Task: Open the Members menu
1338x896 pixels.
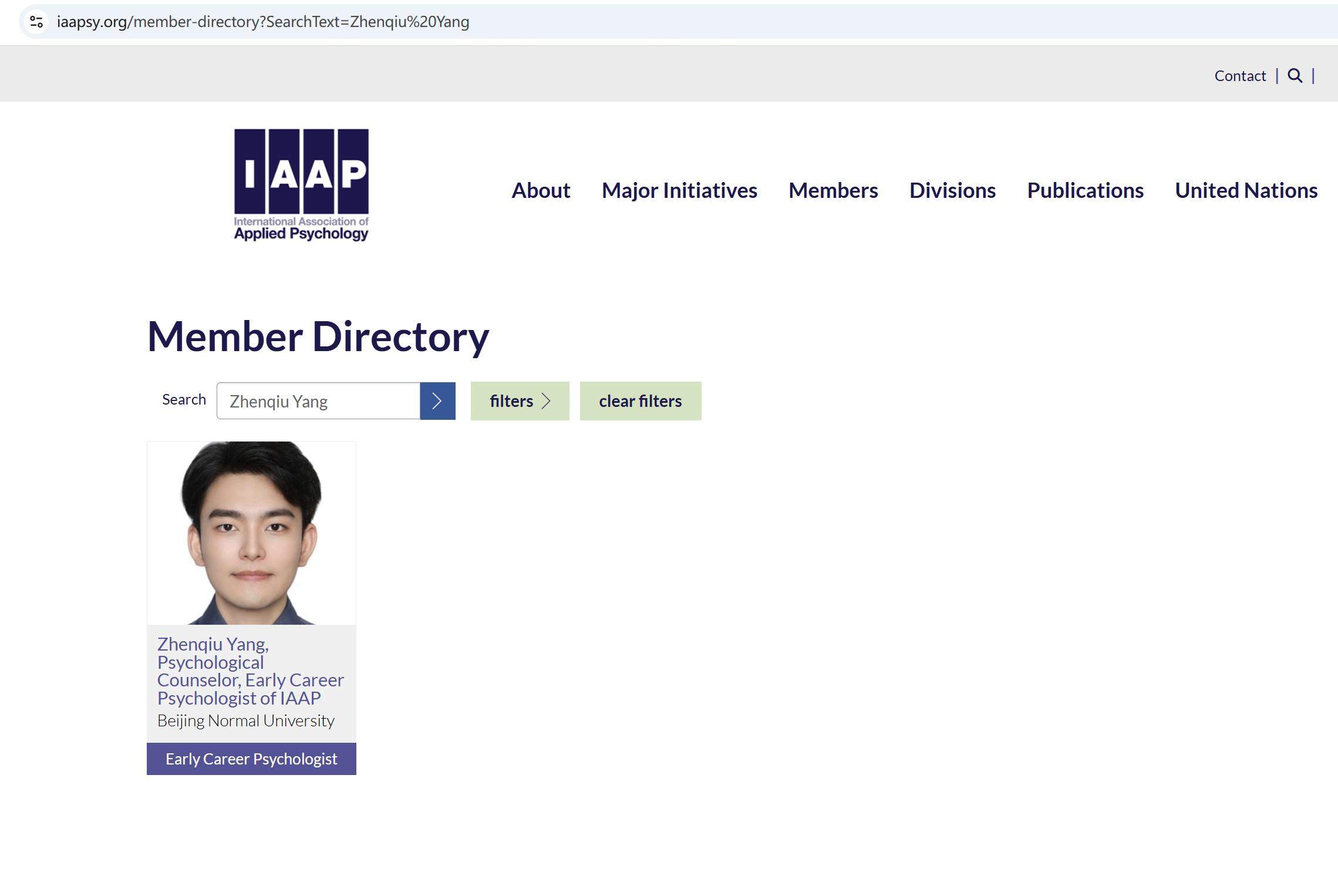Action: (833, 190)
